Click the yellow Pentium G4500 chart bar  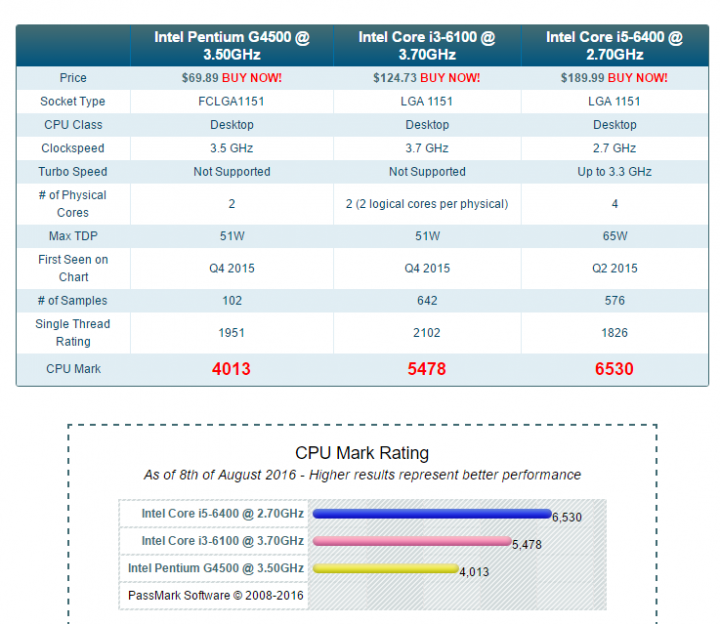click(x=385, y=568)
